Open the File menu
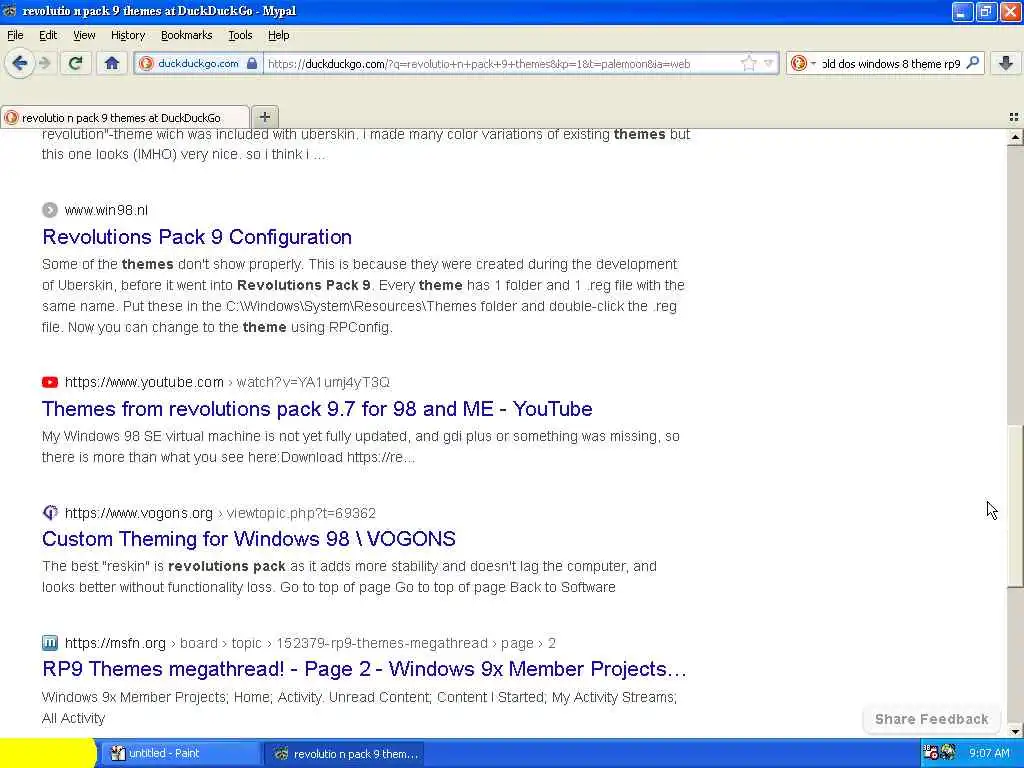 click(x=15, y=35)
